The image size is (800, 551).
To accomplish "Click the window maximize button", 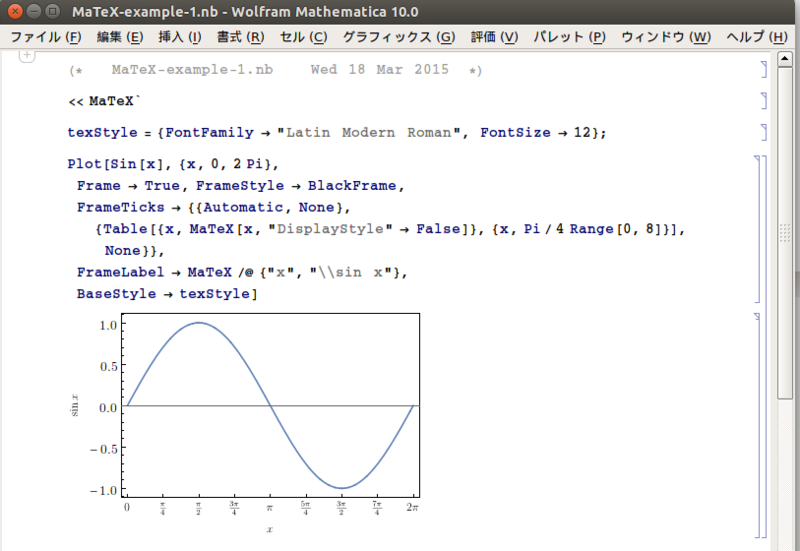I will pos(52,11).
